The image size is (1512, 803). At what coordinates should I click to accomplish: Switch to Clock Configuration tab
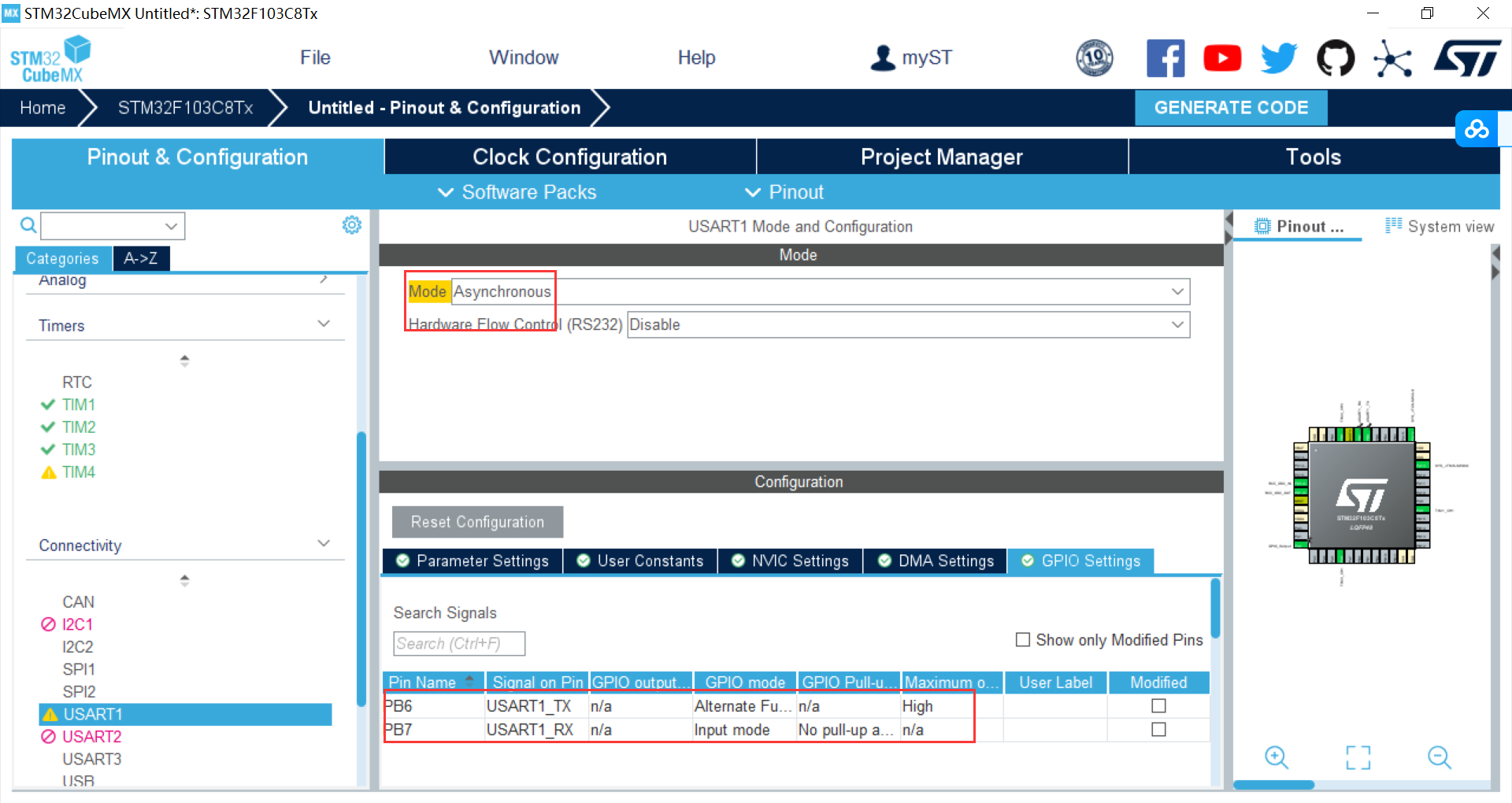pyautogui.click(x=570, y=157)
